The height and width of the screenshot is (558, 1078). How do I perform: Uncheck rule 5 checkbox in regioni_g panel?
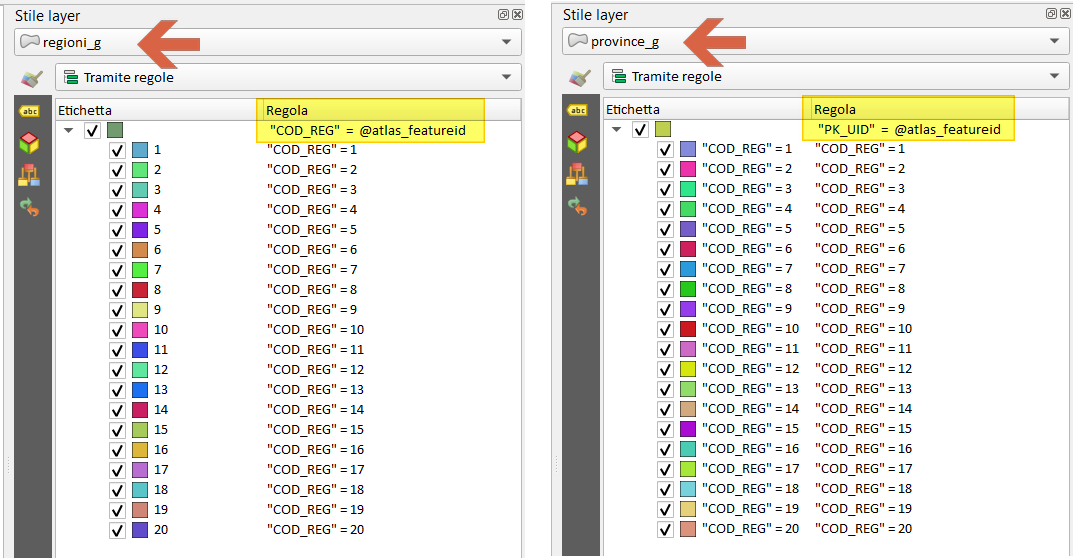click(x=117, y=230)
